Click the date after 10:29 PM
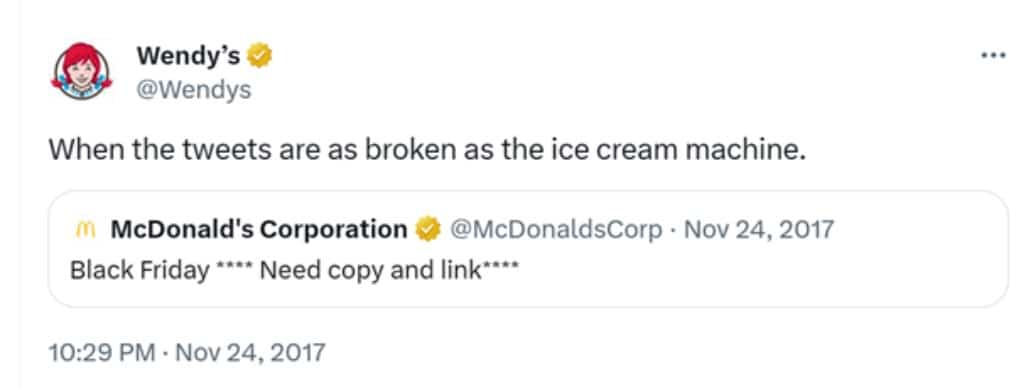This screenshot has height=388, width=1022. [250, 353]
